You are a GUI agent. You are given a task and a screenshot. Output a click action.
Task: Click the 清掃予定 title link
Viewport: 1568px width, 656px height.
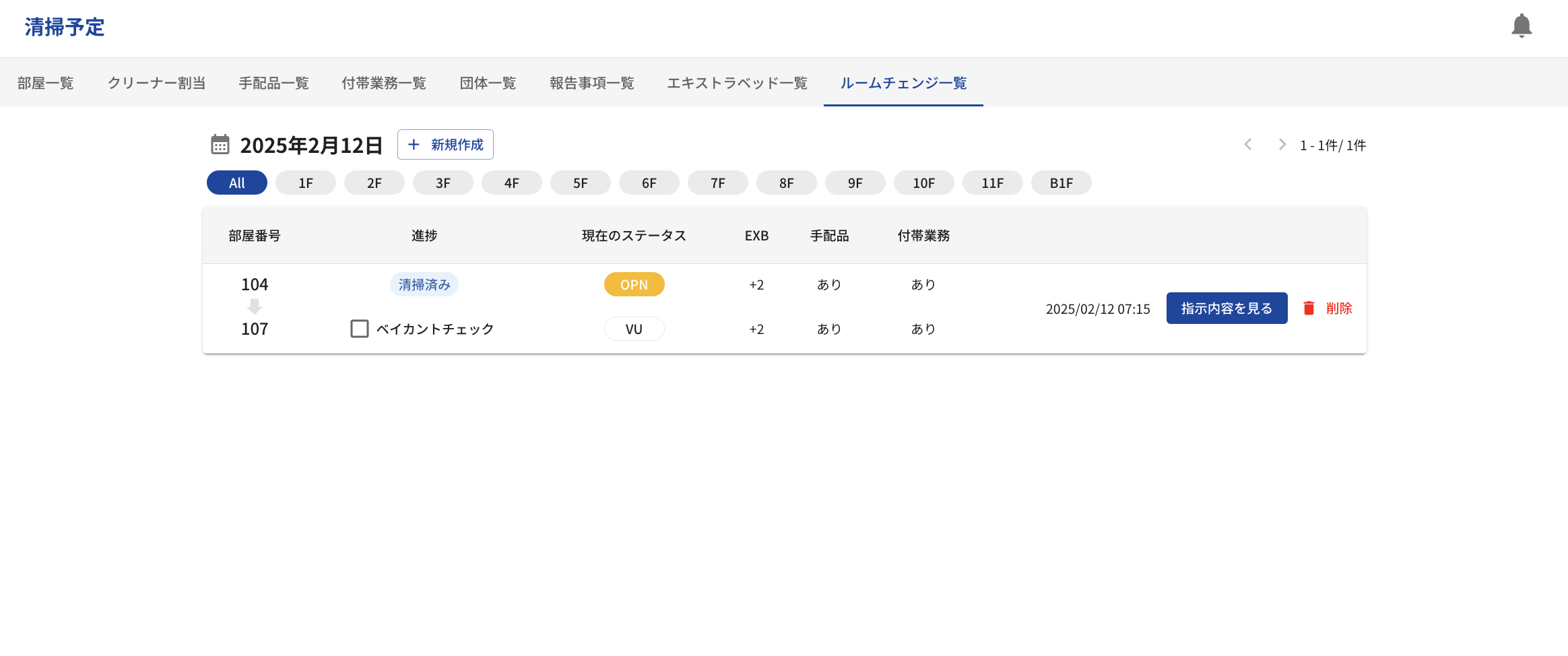pyautogui.click(x=65, y=28)
